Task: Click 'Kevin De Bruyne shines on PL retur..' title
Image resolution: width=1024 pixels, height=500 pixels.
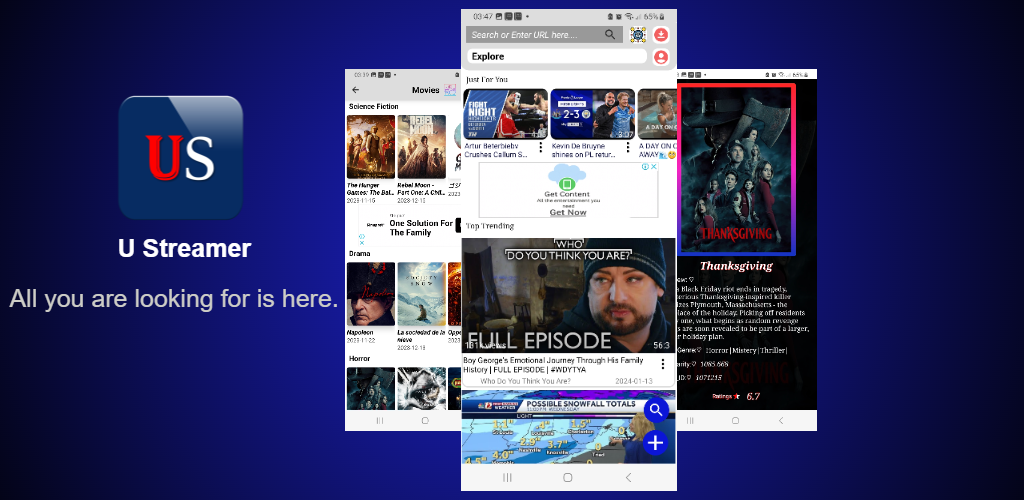Action: (x=586, y=150)
